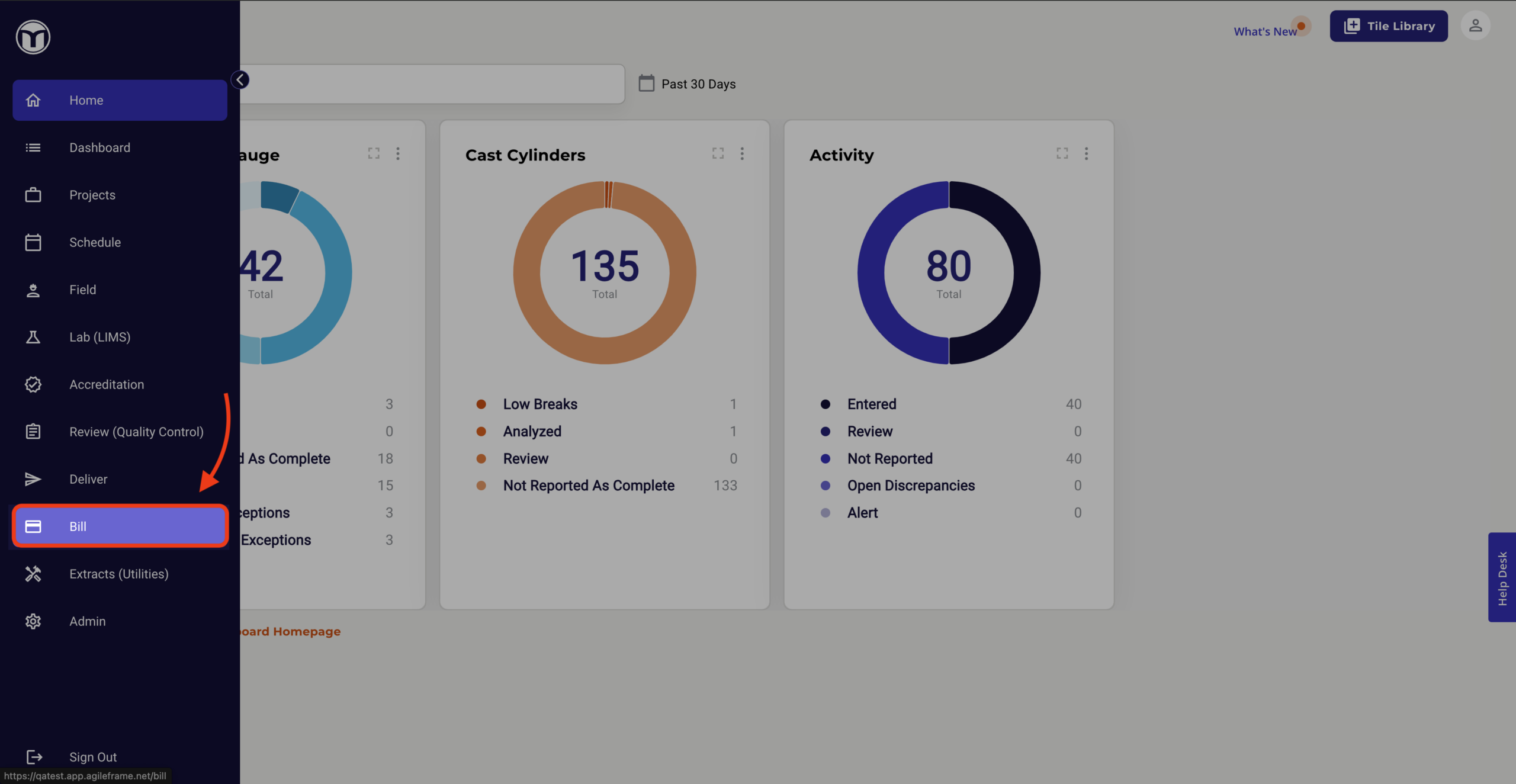
Task: Click the Deliver paper-plane icon
Action: pos(33,479)
